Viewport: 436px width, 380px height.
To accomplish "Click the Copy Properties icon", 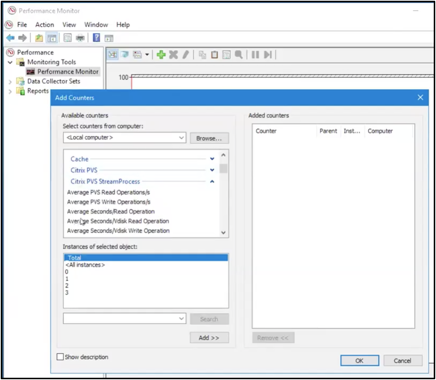I will click(x=202, y=54).
